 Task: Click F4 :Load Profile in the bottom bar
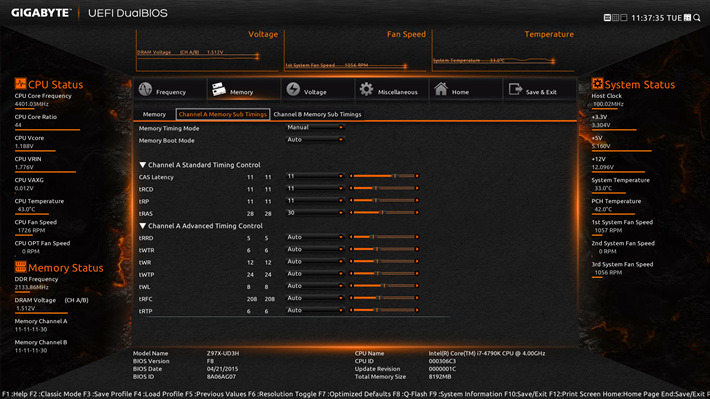click(158, 394)
